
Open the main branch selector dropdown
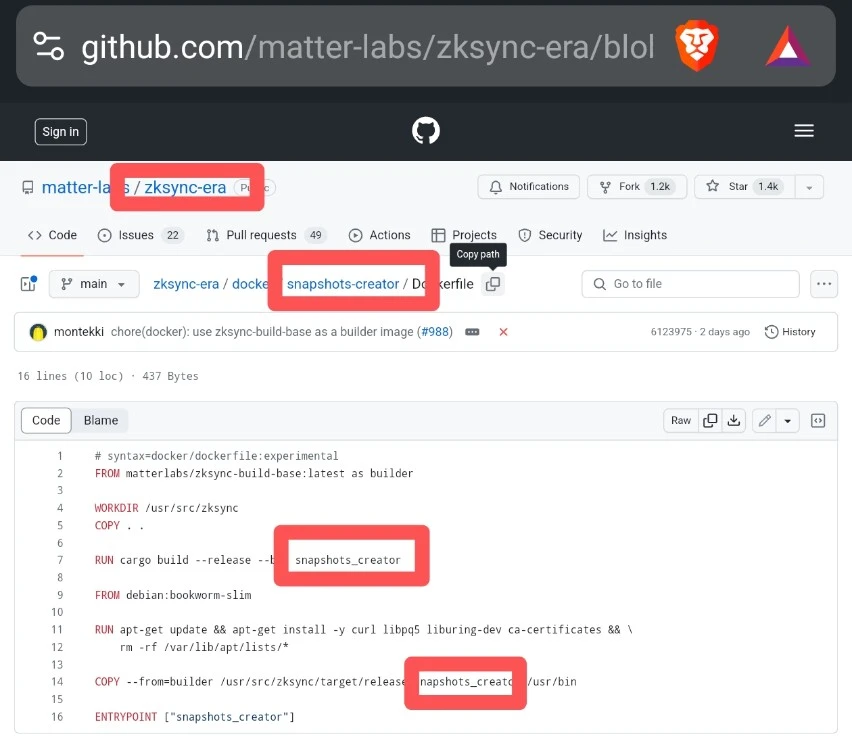point(93,284)
